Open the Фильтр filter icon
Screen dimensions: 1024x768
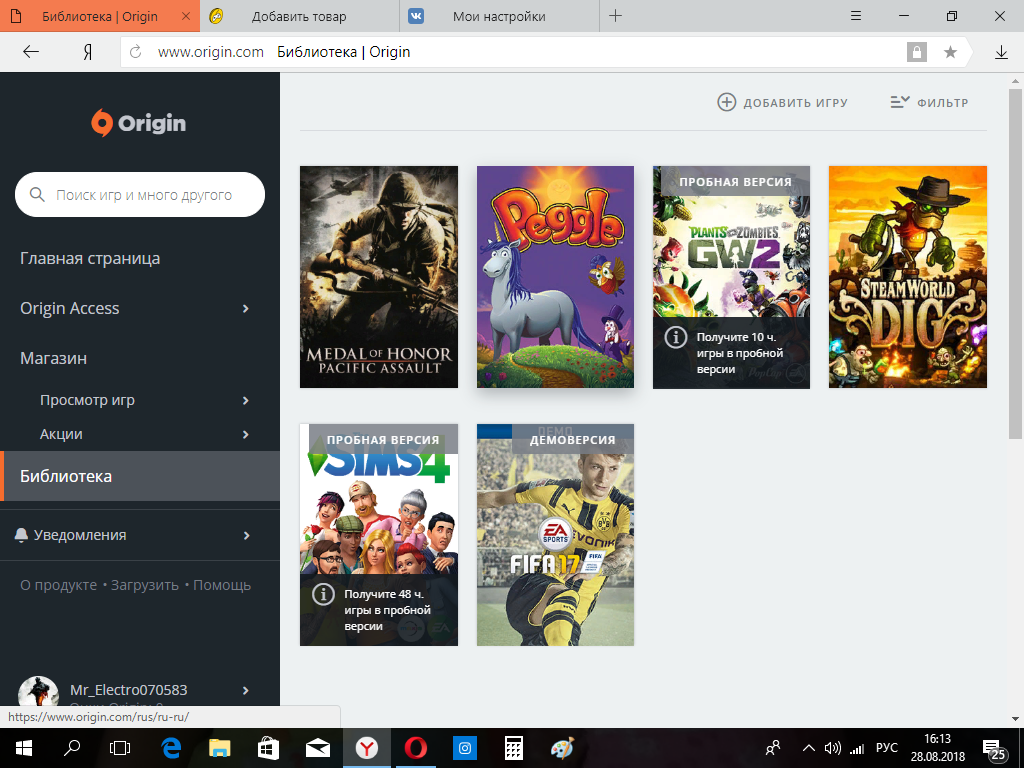[900, 103]
